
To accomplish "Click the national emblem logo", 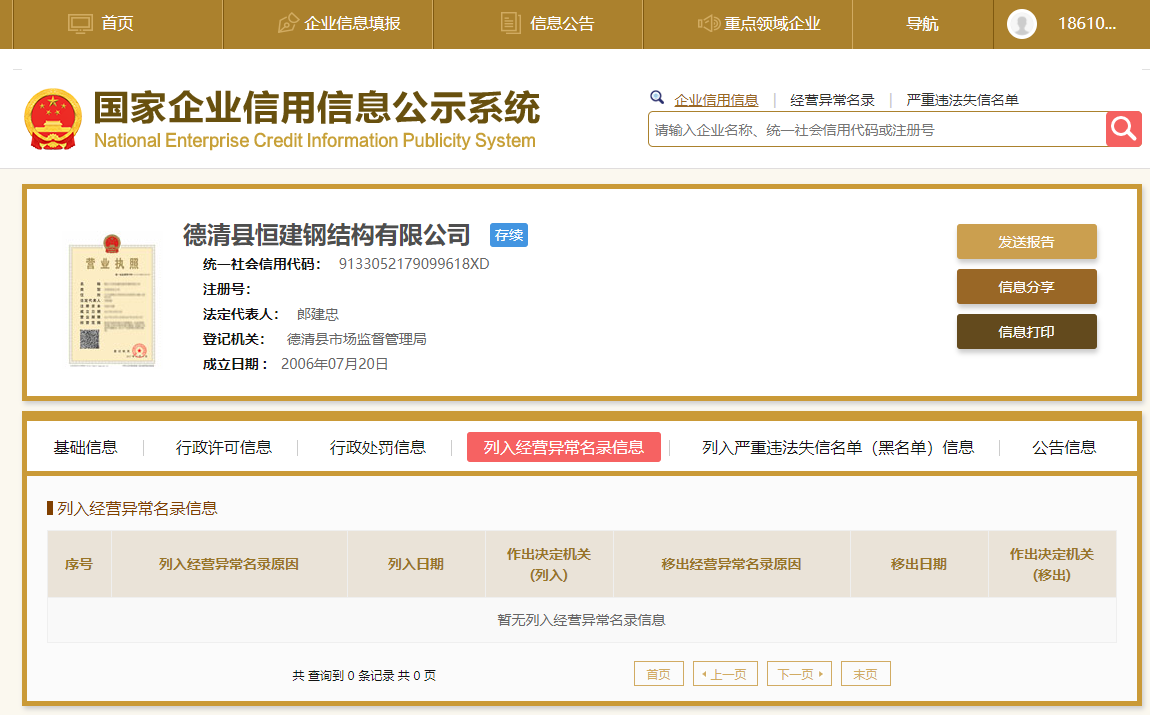I will click(53, 120).
